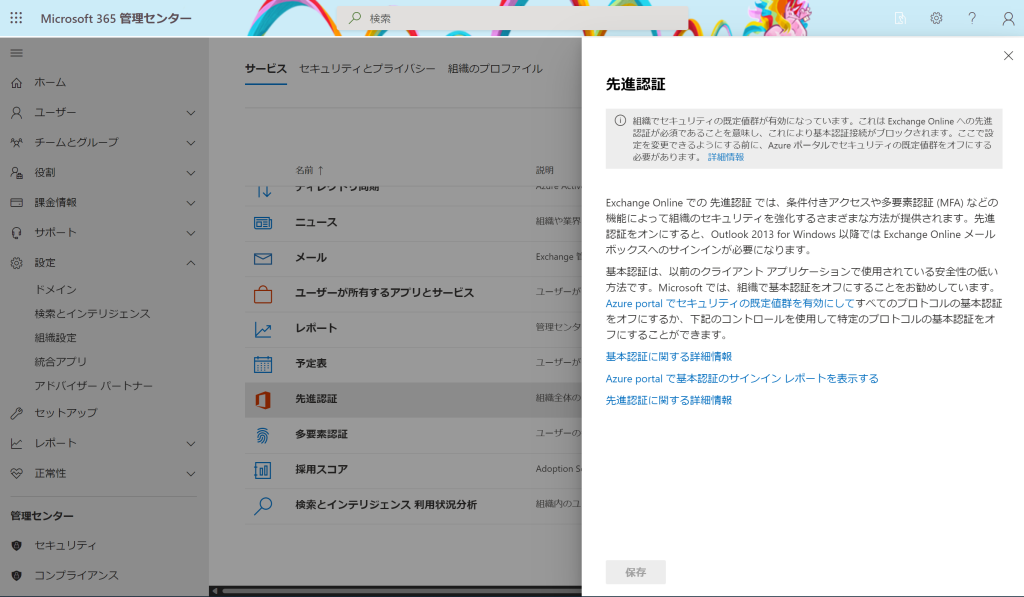Open Azure portal sign-in report link
This screenshot has width=1024, height=597.
click(x=742, y=379)
